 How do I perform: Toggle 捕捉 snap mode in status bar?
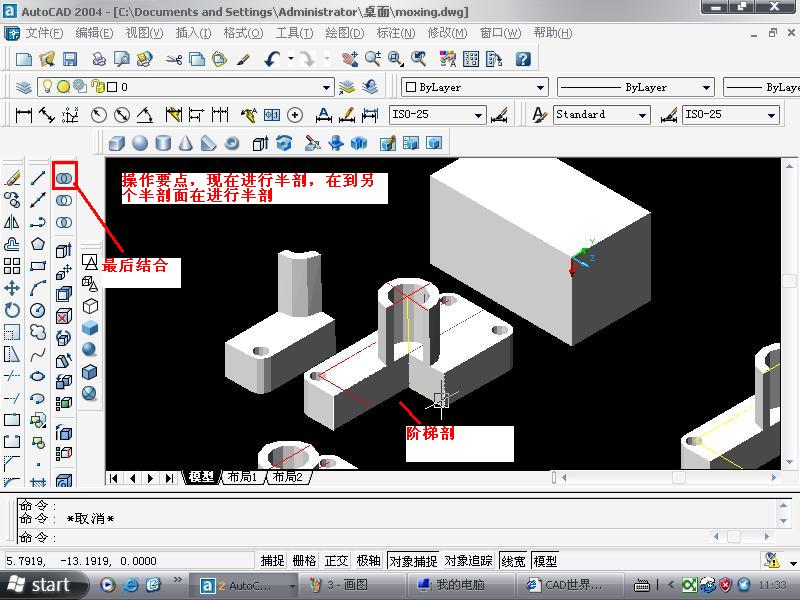coord(272,561)
